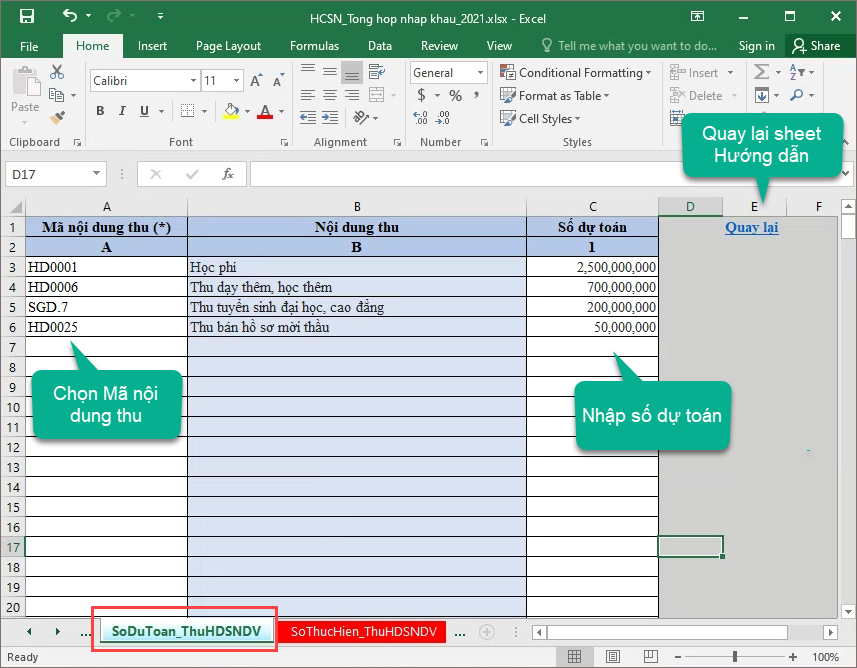Image resolution: width=857 pixels, height=668 pixels.
Task: Click the Format Painter brush icon
Action: 57,118
